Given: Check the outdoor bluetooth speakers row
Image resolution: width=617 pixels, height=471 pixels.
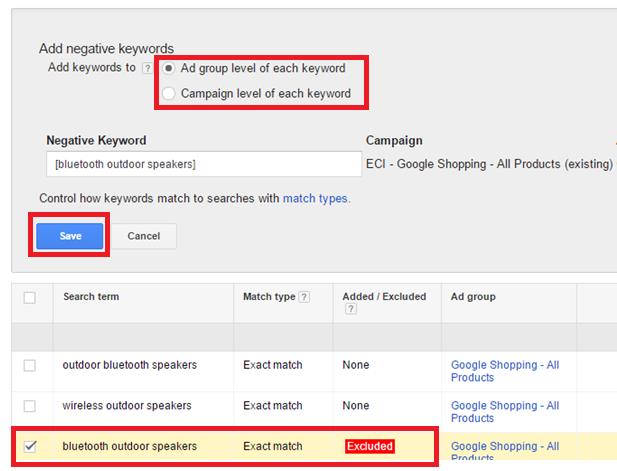Looking at the screenshot, I should [x=30, y=365].
